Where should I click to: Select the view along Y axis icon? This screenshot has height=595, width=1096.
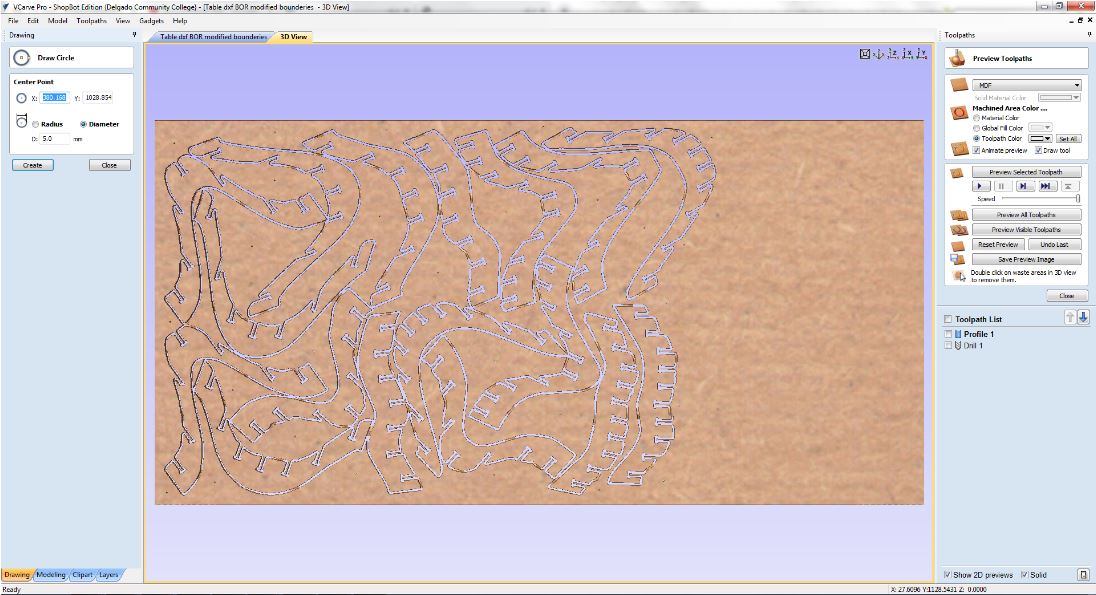point(922,54)
